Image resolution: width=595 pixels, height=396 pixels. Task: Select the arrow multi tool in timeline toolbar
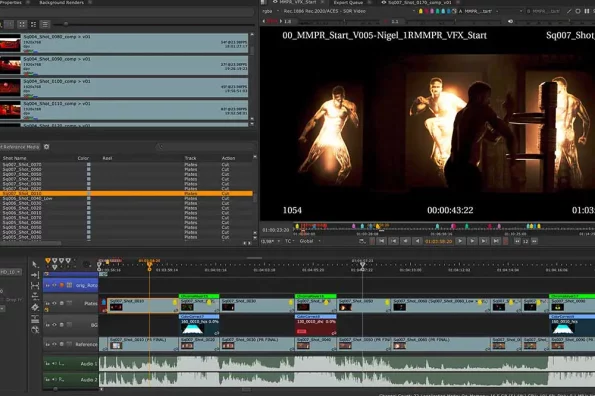pos(35,264)
